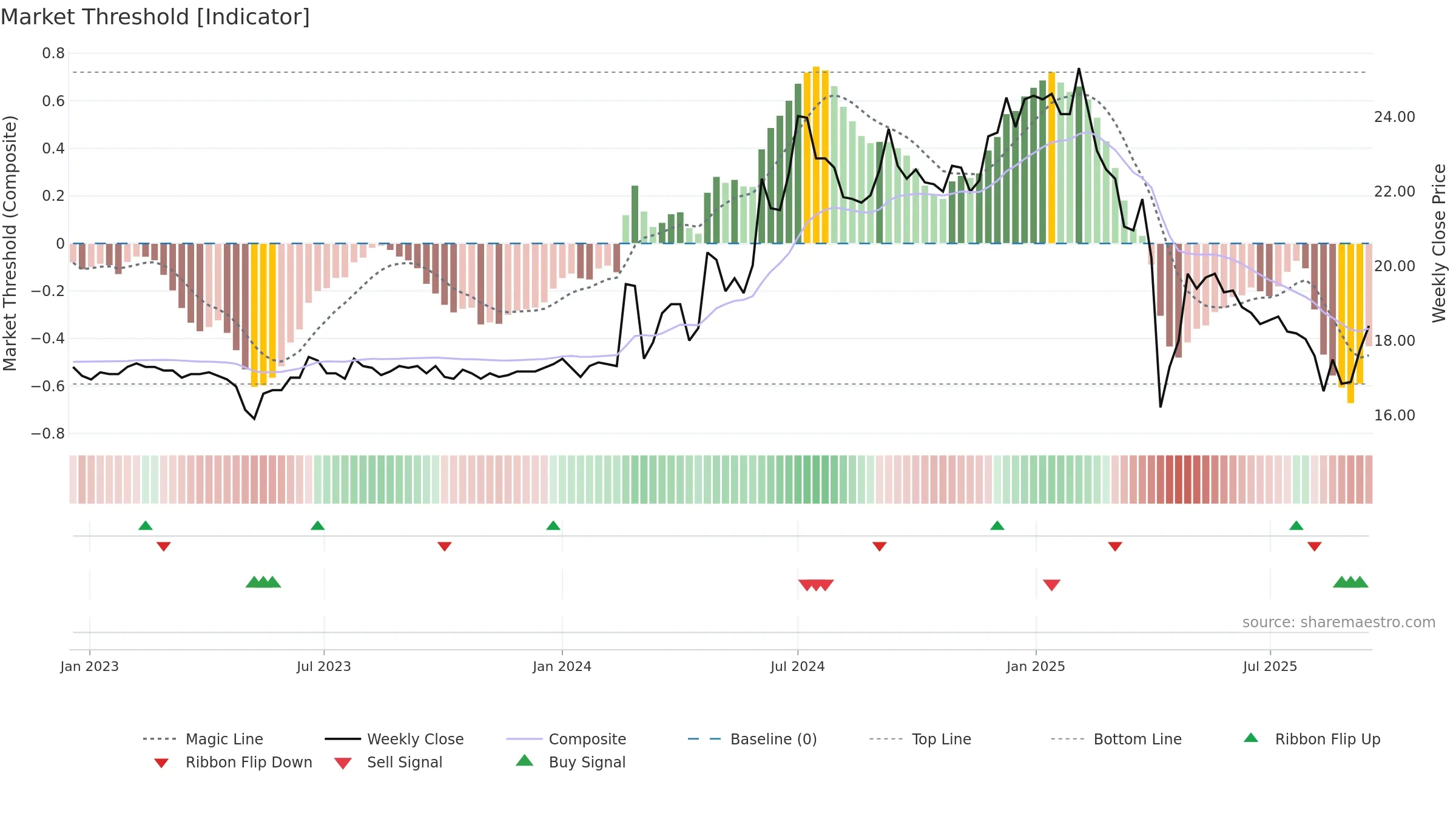
Task: Toggle the Sell Signal legend entry
Action: 388,762
